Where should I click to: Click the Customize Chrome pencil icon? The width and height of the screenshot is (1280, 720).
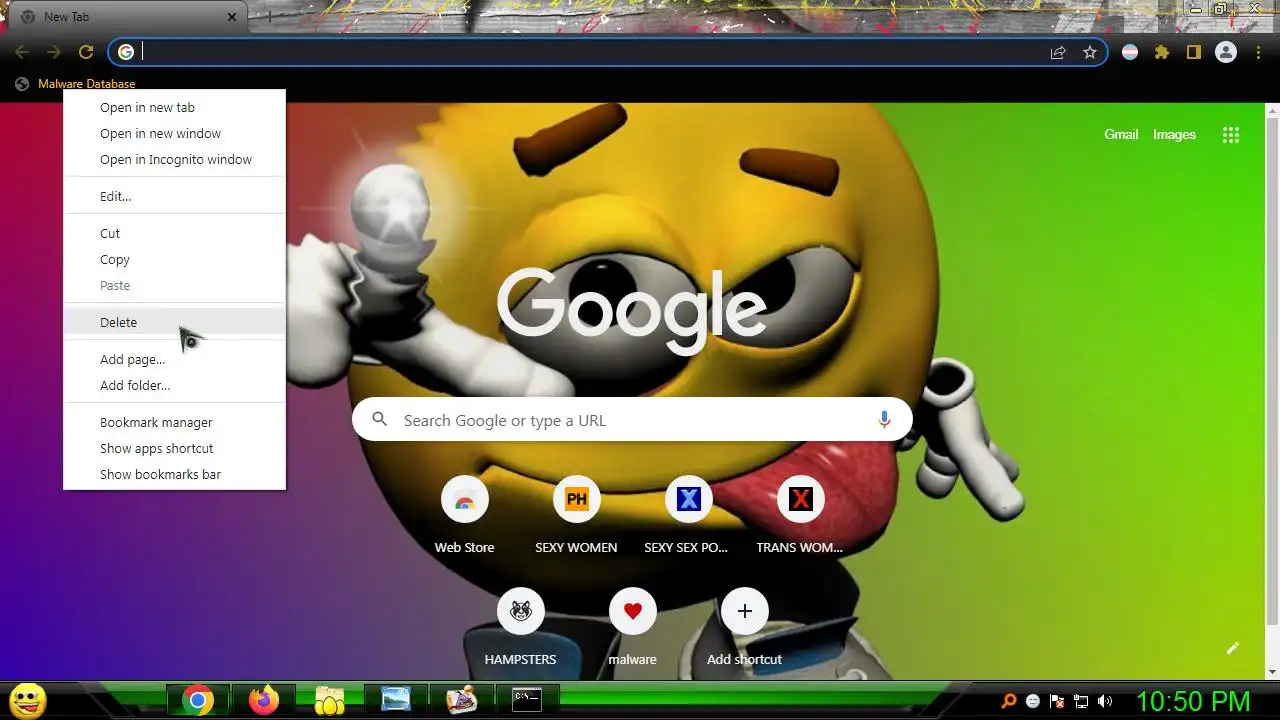1233,648
